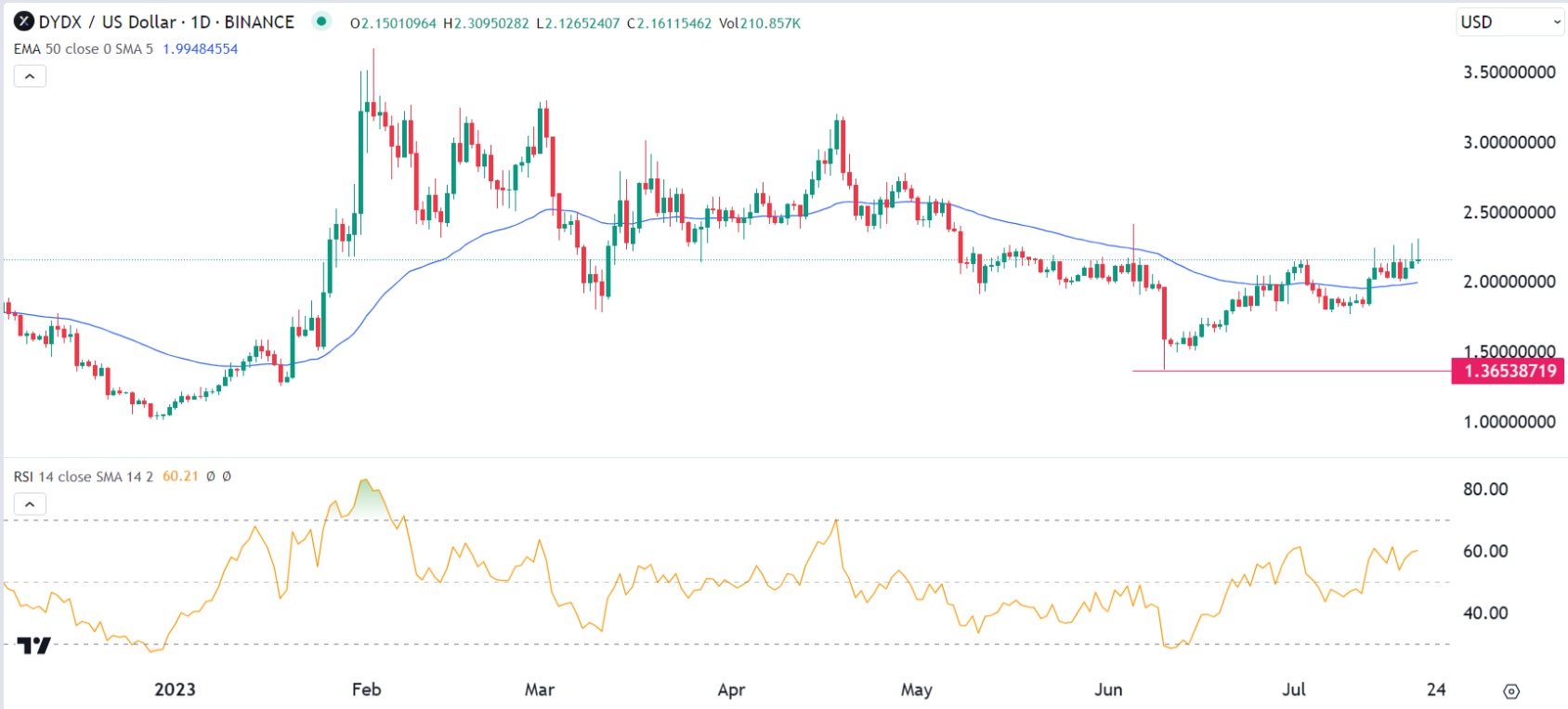The image size is (1568, 709).
Task: Click the low price L2.12652407
Action: [577, 23]
